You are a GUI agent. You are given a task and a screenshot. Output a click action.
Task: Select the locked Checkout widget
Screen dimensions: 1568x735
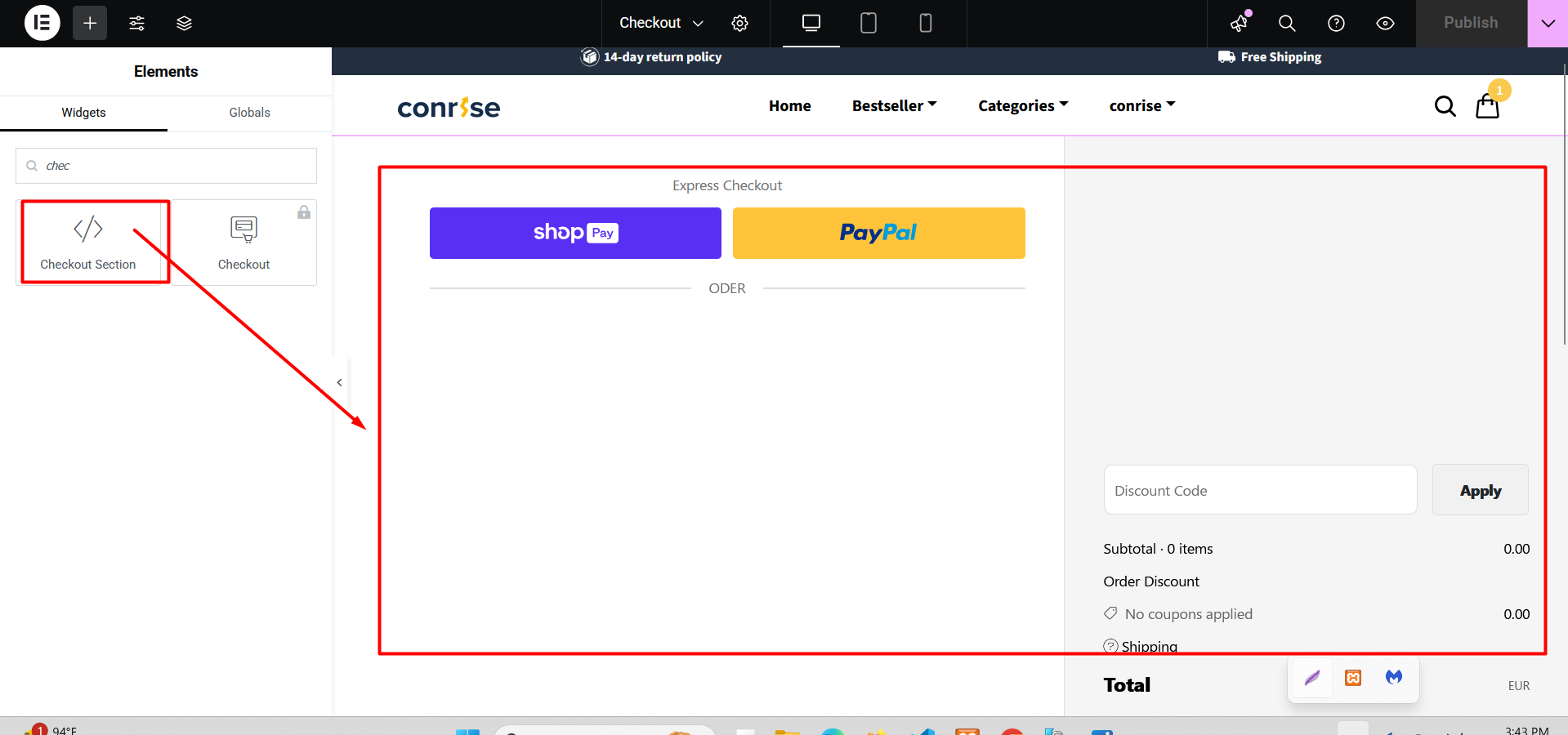pos(243,243)
